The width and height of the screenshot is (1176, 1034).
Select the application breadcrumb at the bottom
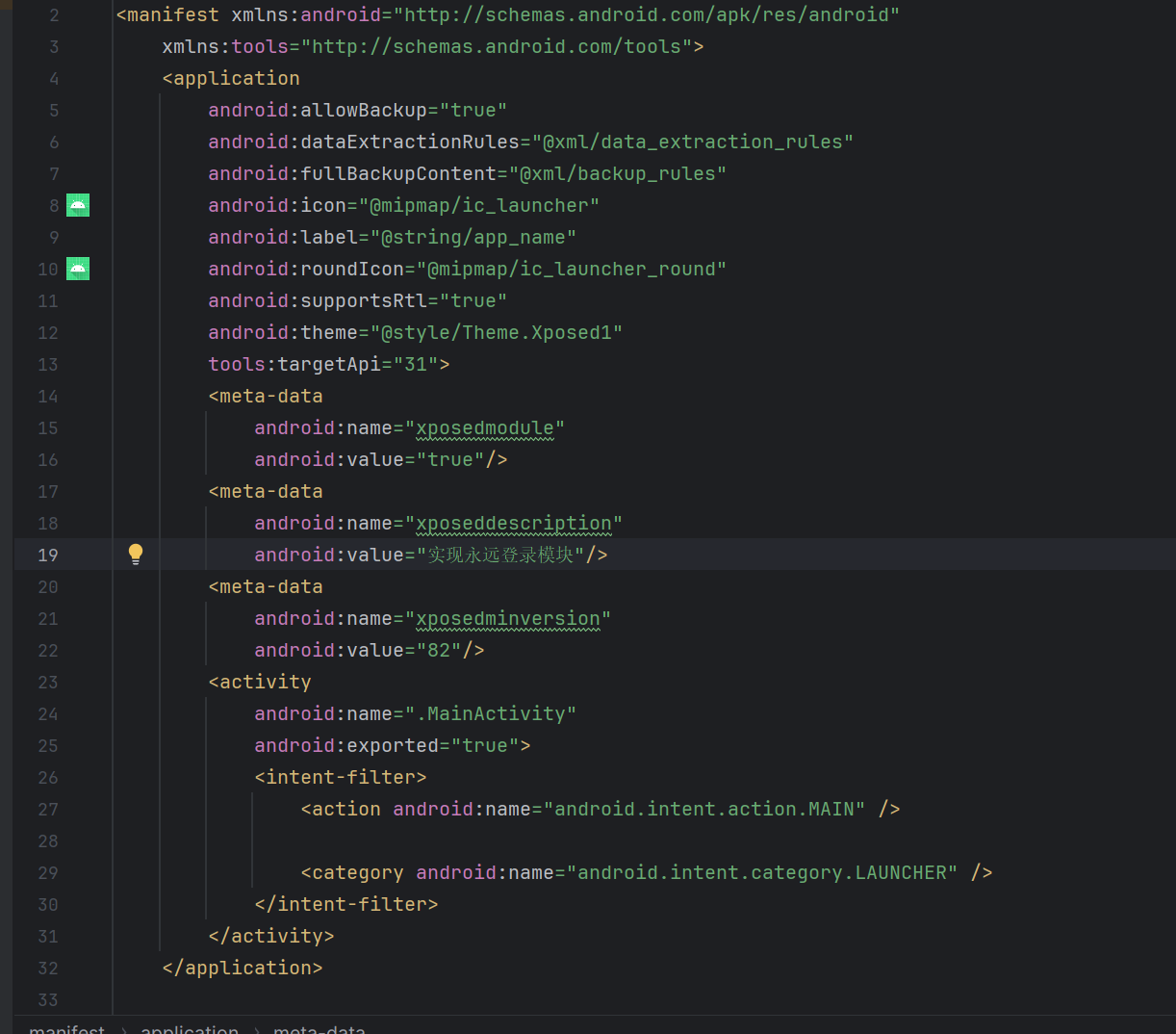[x=190, y=1028]
